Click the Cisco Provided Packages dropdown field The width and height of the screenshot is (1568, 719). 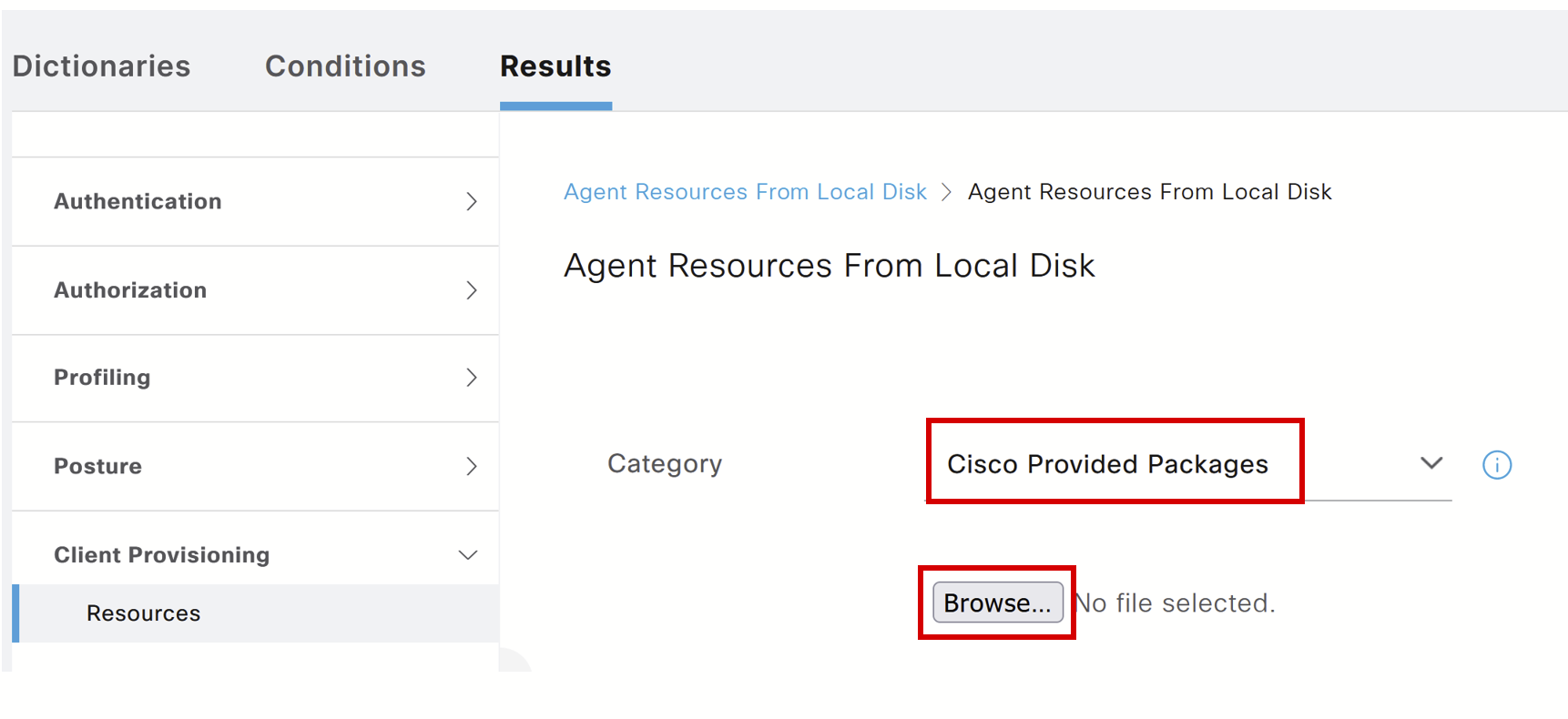pos(1113,462)
